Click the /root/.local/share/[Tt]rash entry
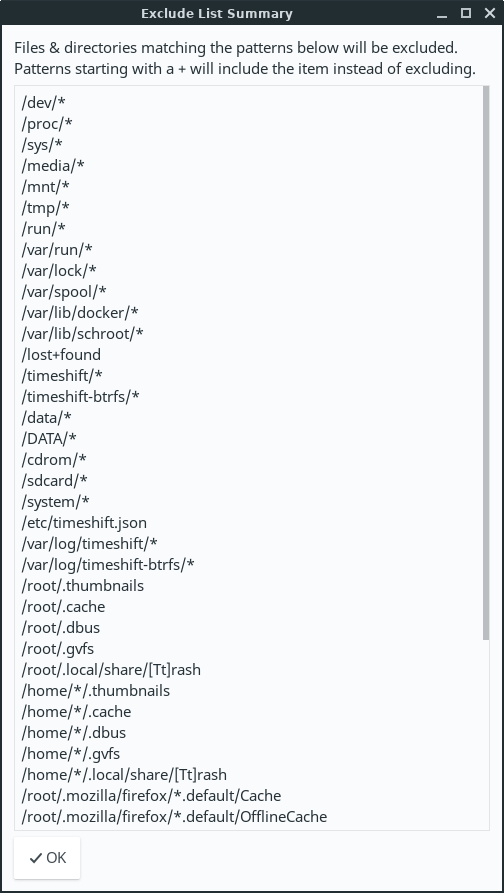504x893 pixels. pos(111,670)
